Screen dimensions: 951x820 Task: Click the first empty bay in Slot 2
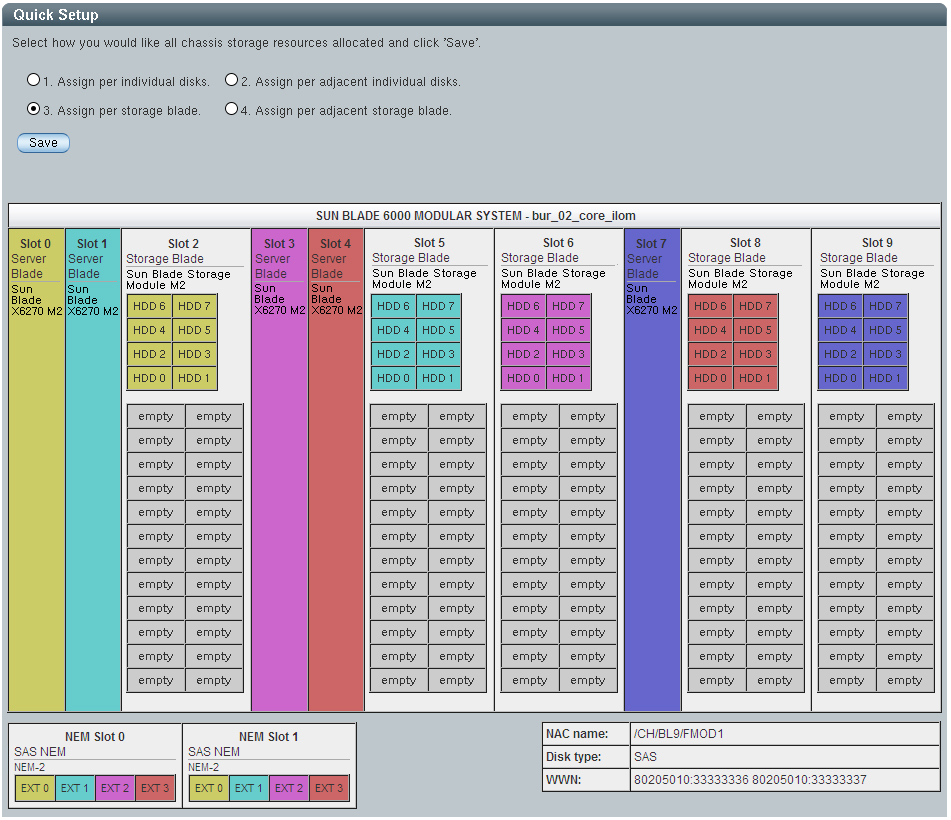(156, 417)
